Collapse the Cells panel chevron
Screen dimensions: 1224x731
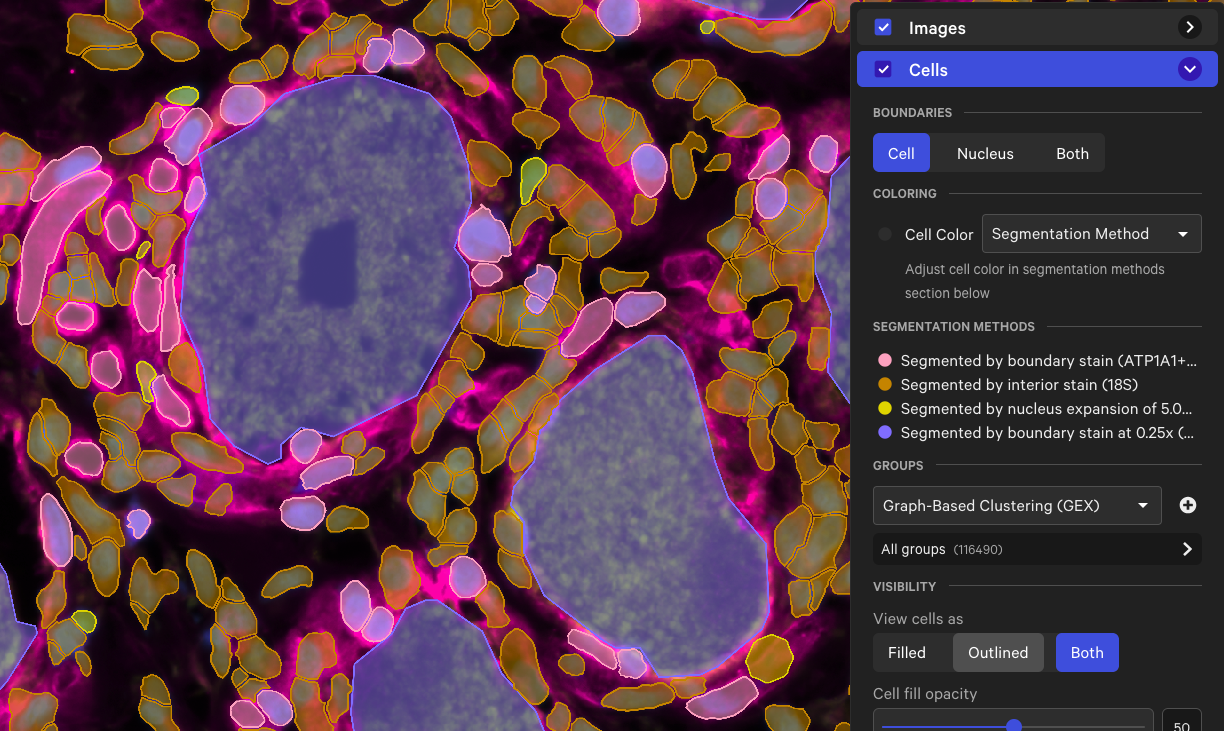(1189, 69)
